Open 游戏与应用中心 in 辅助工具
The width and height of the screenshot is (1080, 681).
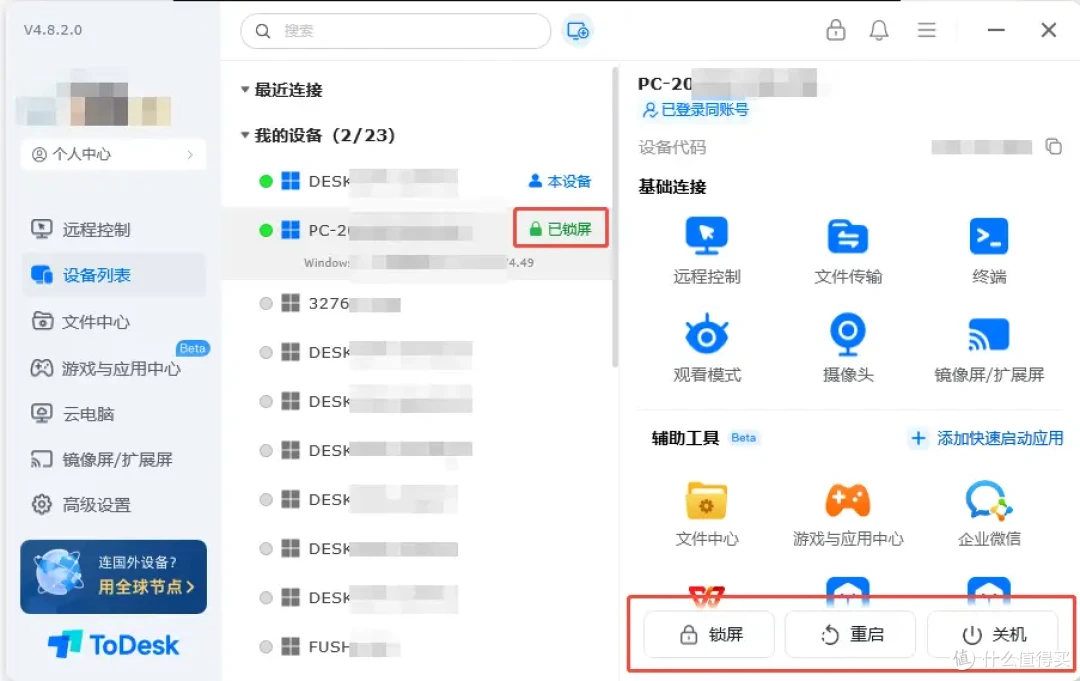[848, 514]
